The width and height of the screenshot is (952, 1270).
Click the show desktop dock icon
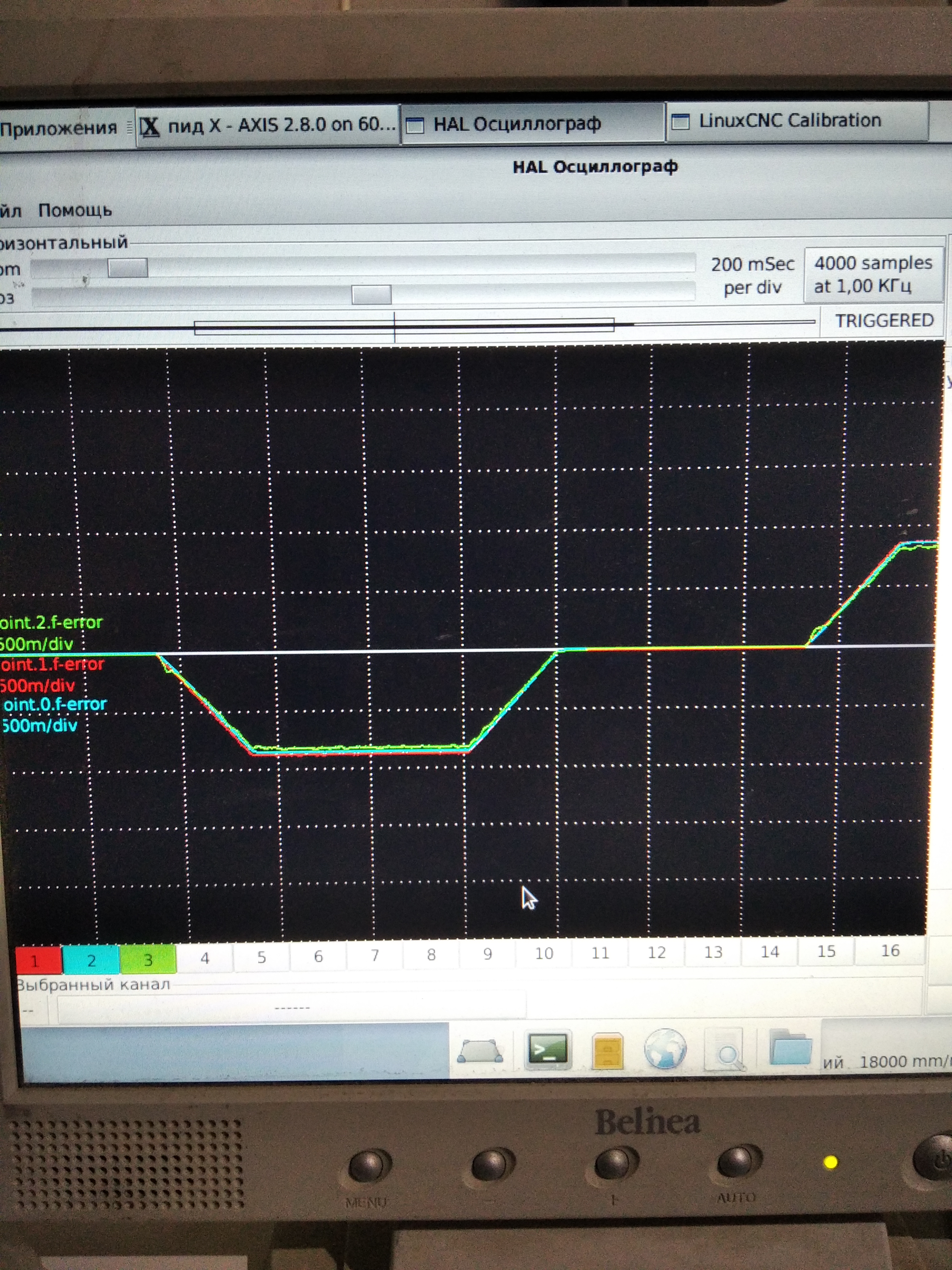tap(480, 1051)
